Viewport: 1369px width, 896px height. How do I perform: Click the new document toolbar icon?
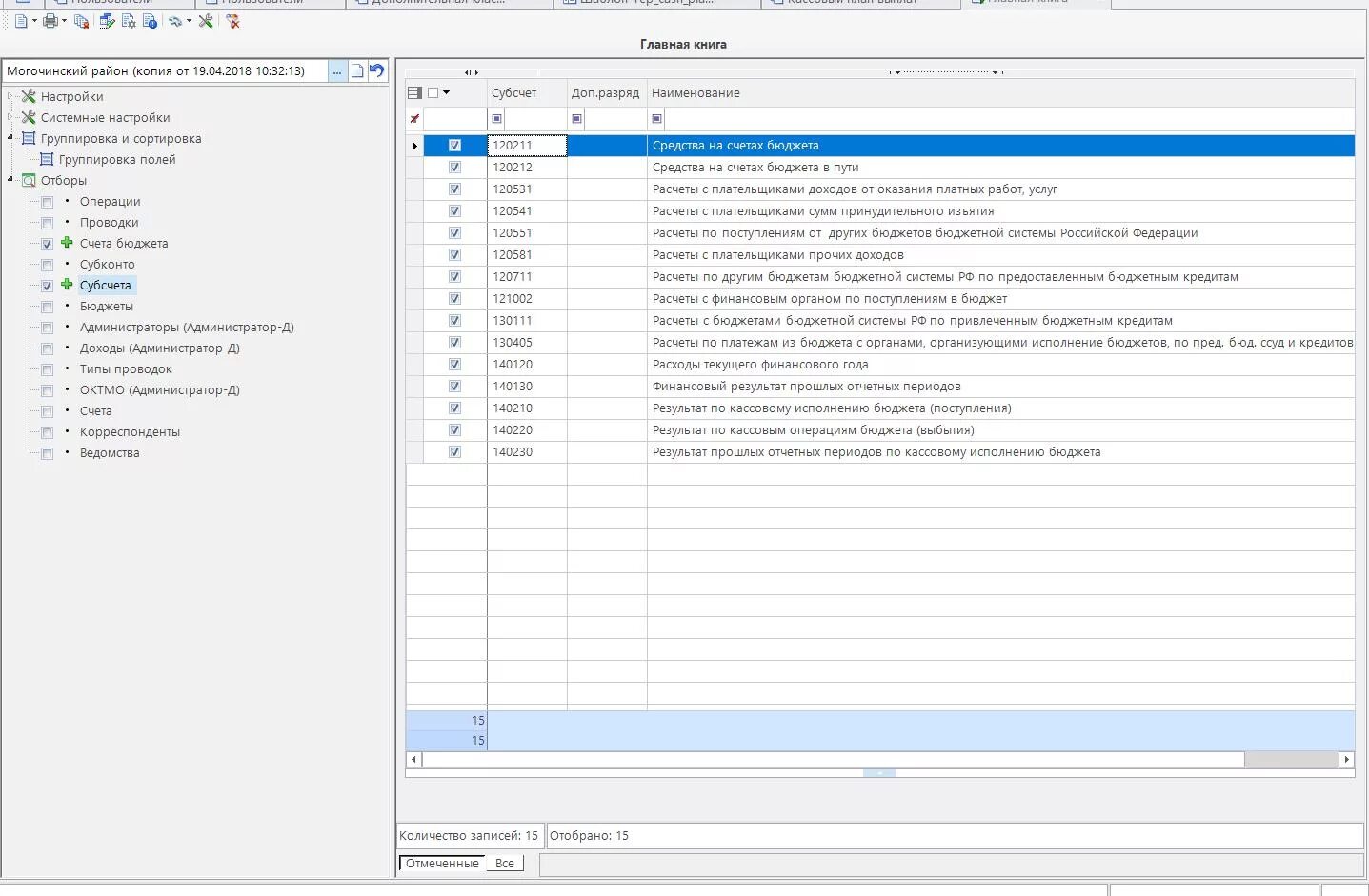(x=20, y=21)
